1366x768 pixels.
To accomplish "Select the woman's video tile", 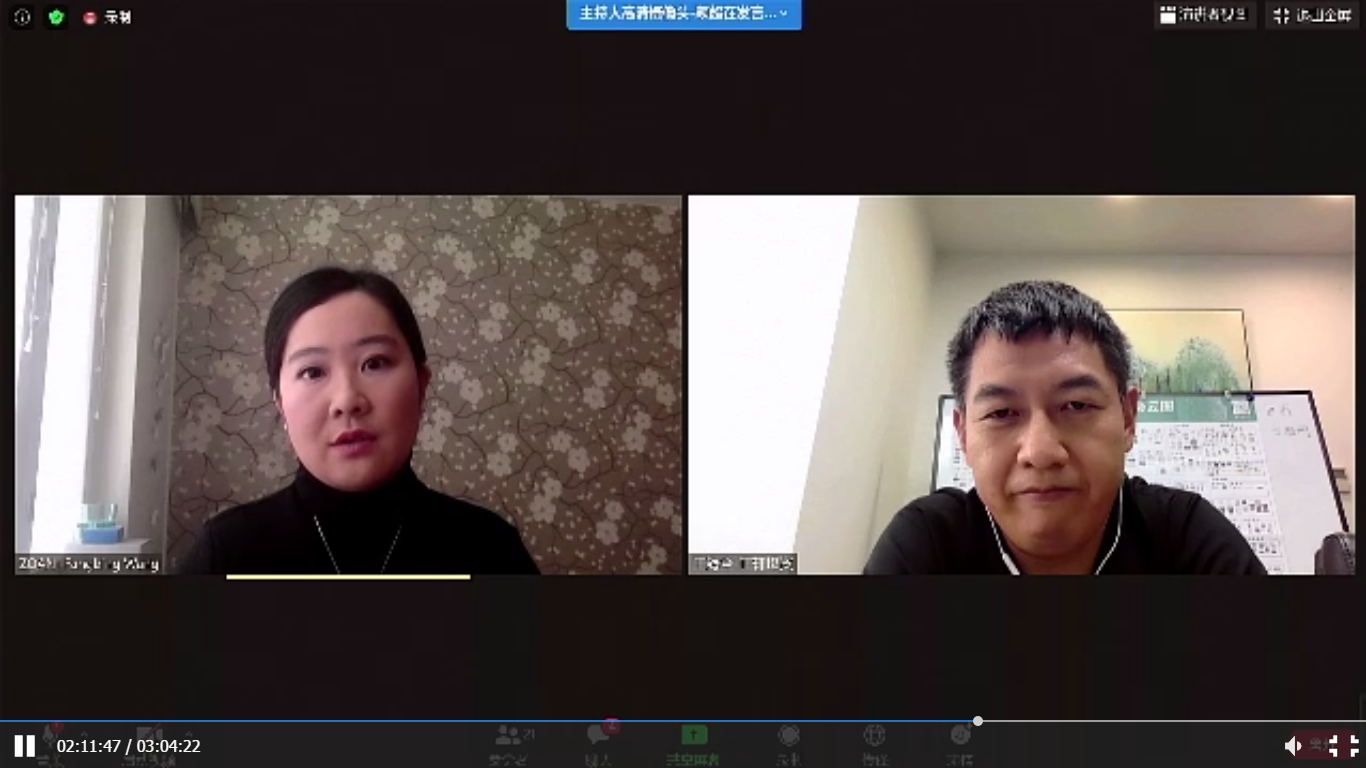I will 348,385.
